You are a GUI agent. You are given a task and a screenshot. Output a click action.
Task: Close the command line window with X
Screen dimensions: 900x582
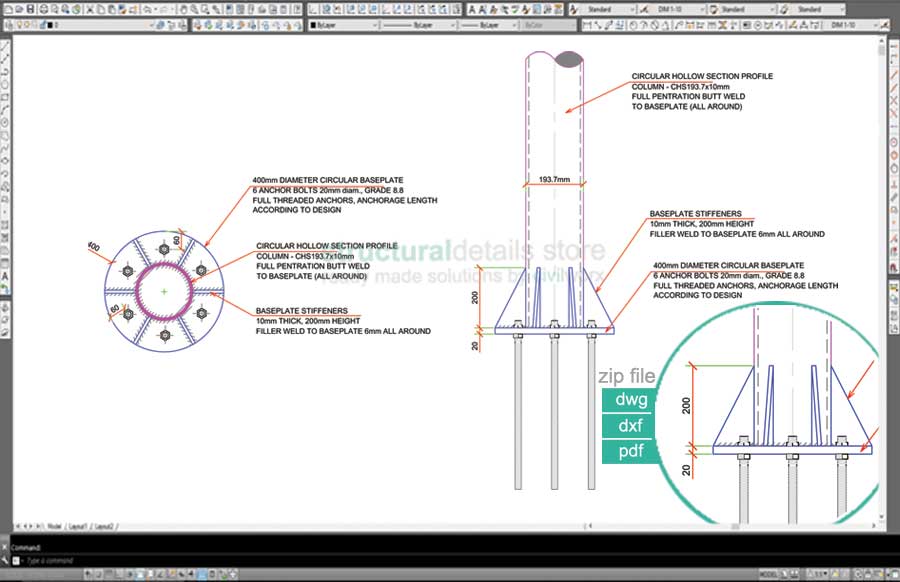[x=5, y=547]
